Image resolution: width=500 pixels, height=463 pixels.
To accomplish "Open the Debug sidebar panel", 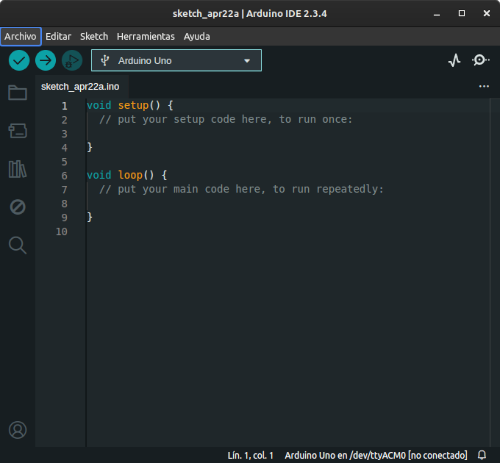I will click(17, 207).
